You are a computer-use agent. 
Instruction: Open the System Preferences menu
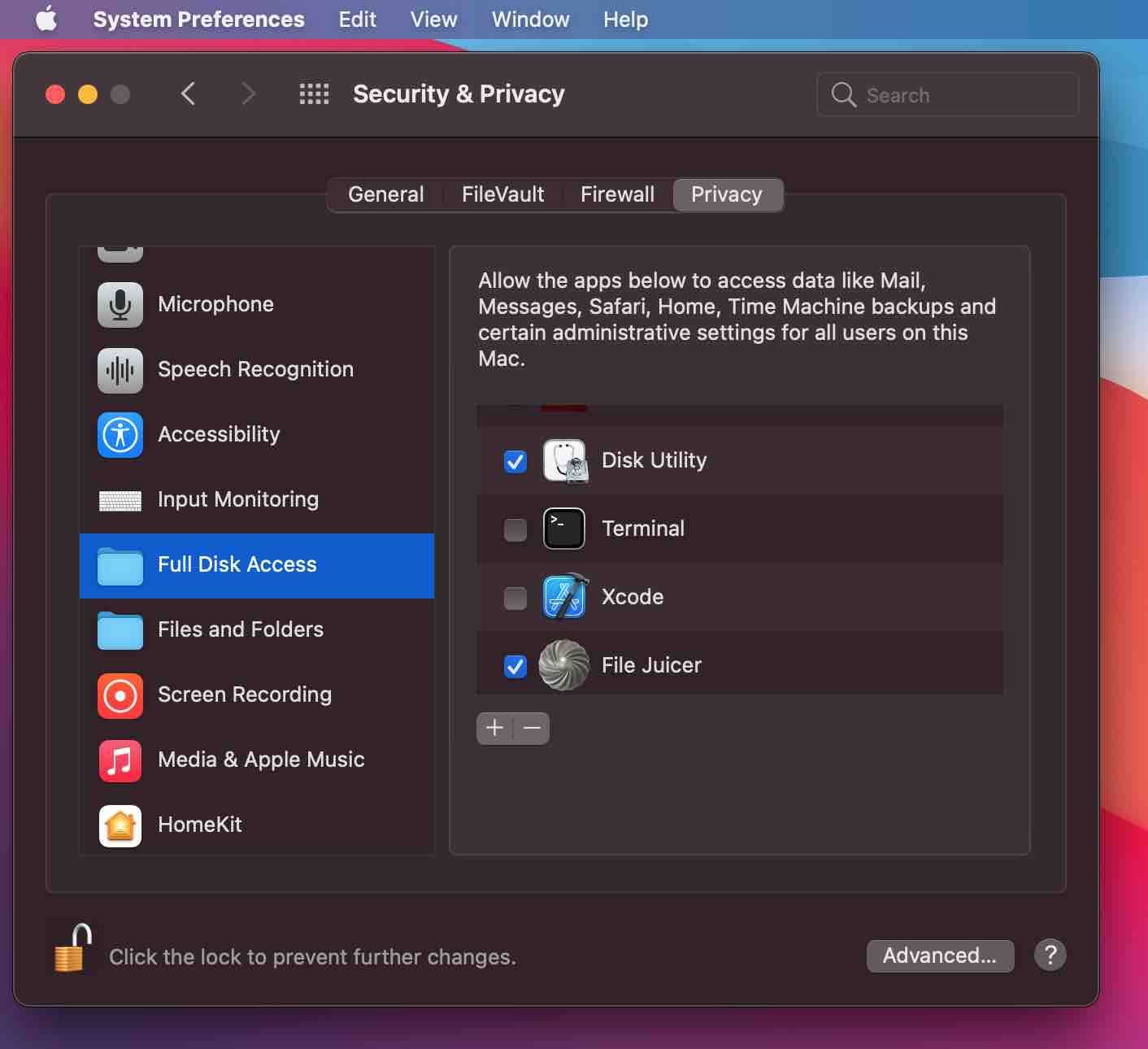(199, 20)
